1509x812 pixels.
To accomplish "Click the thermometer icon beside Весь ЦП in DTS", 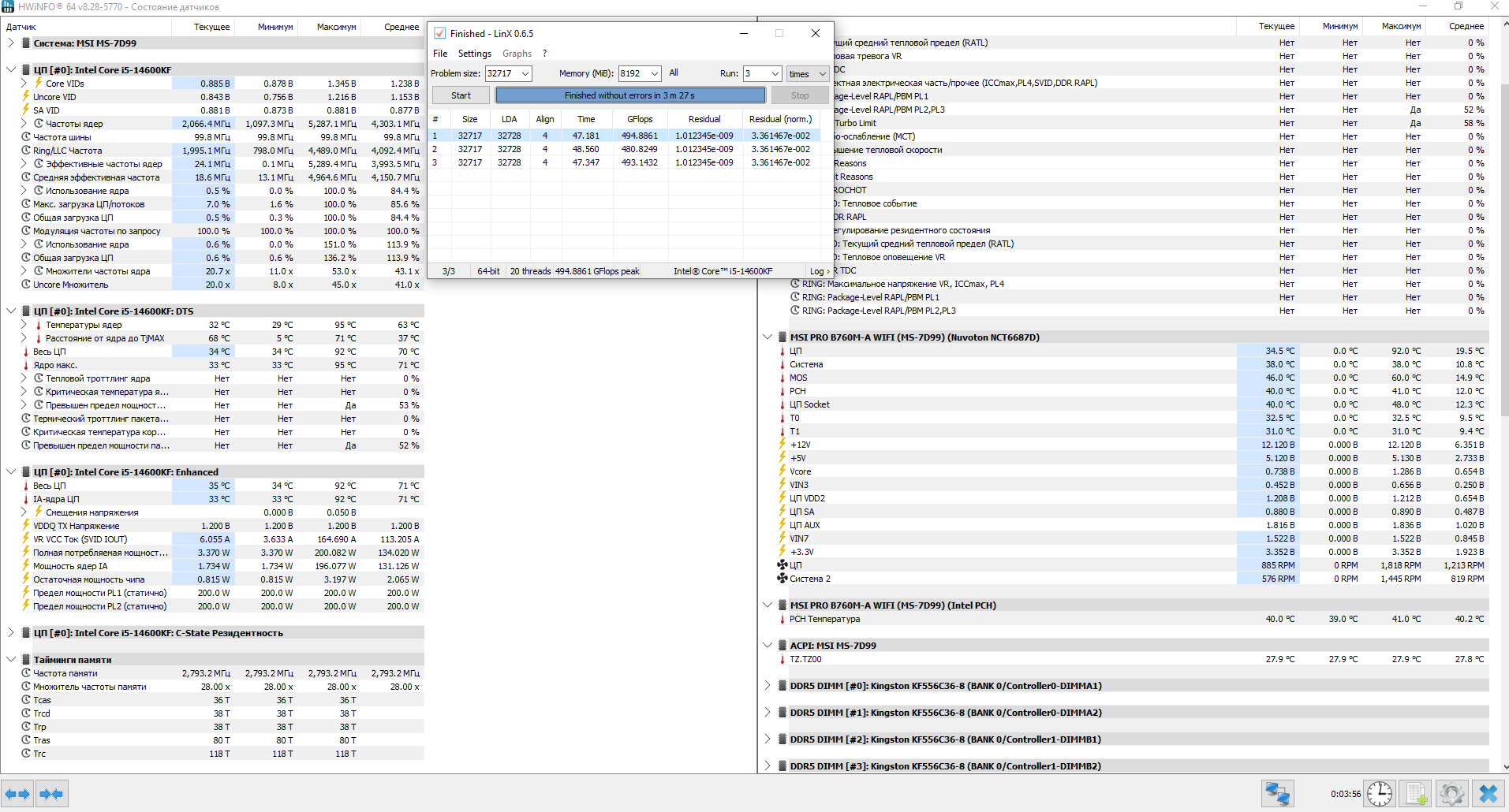I will (x=26, y=352).
